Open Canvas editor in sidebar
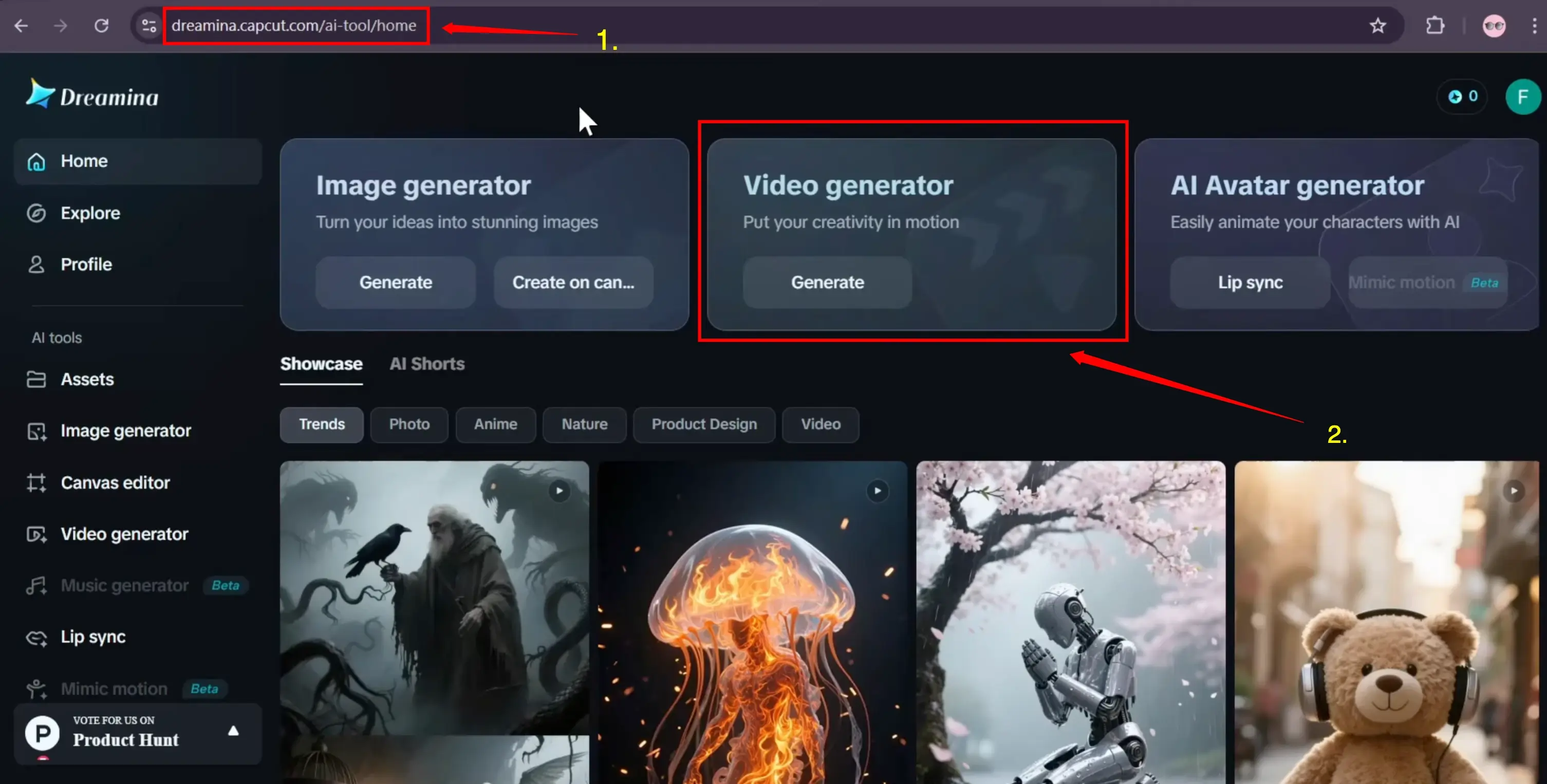 click(138, 482)
